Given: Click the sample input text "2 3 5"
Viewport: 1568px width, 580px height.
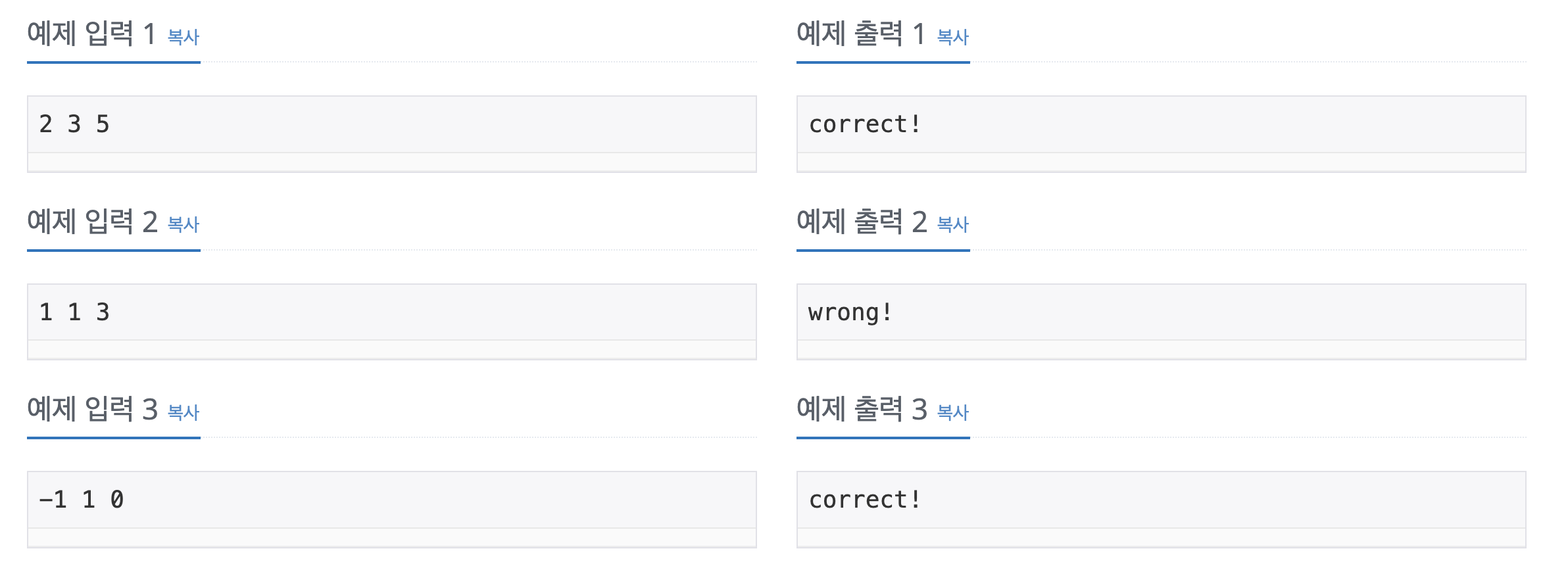Looking at the screenshot, I should click(74, 124).
